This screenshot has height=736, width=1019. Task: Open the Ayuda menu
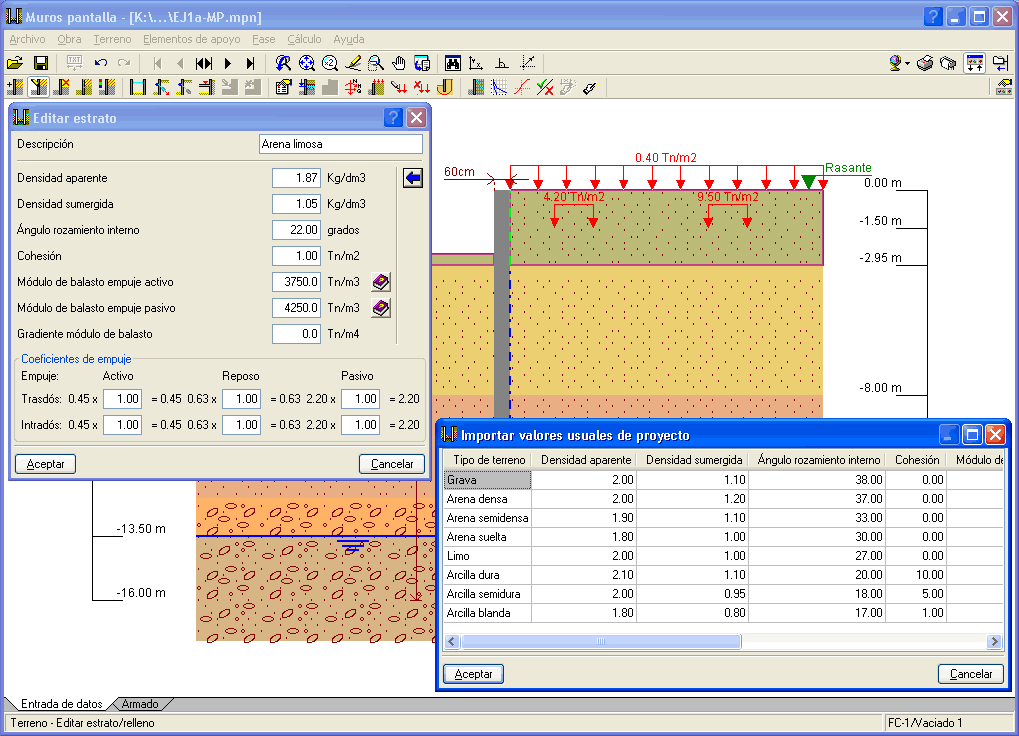point(348,39)
